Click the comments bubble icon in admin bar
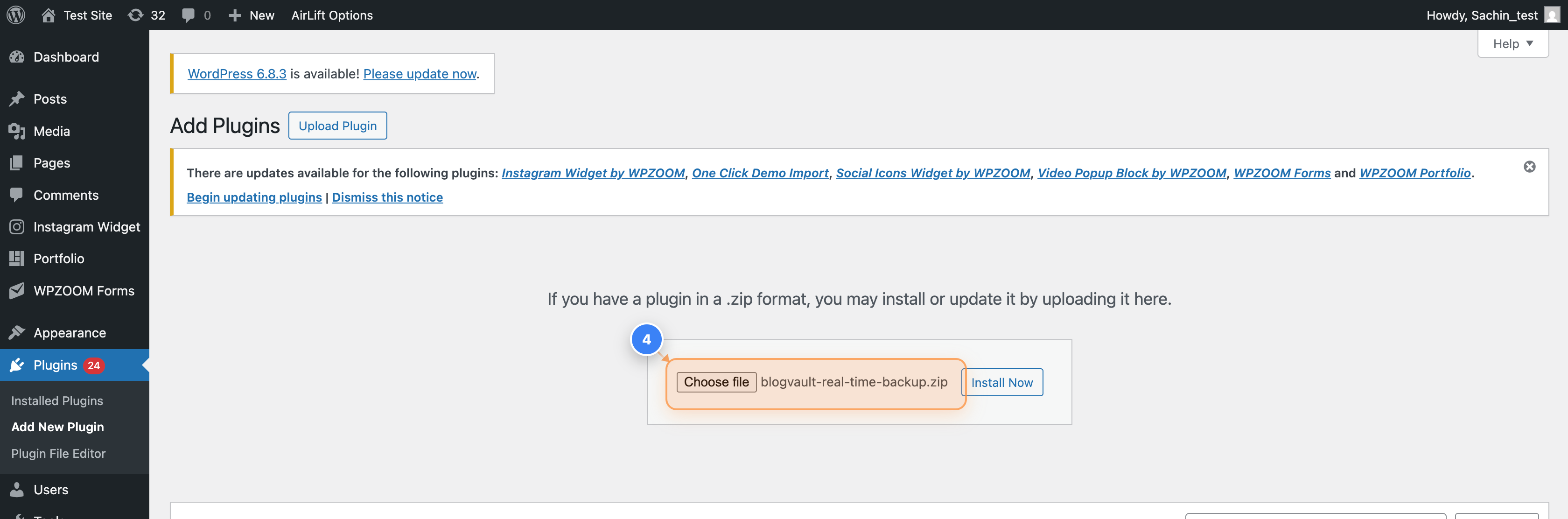 [188, 14]
